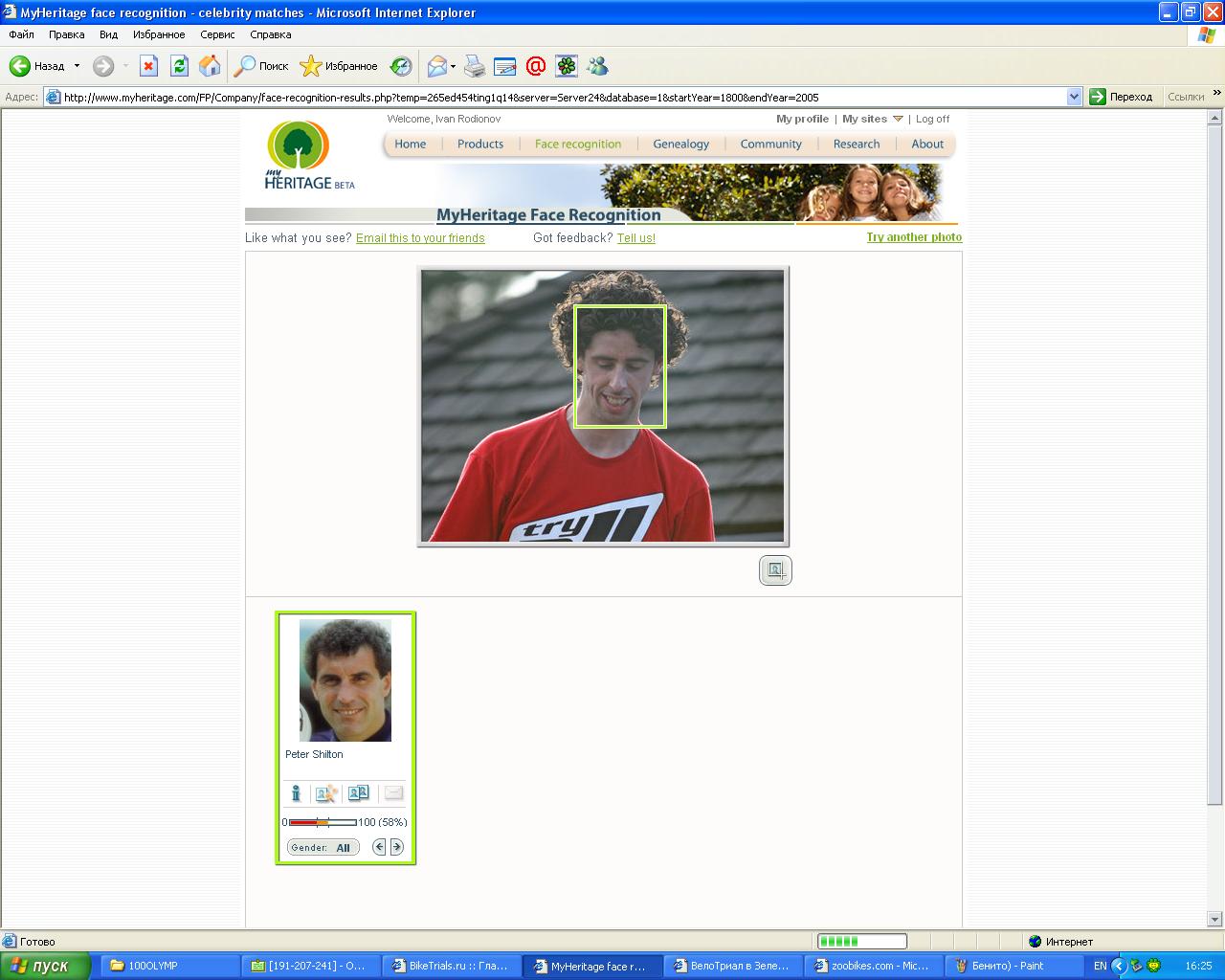Show previous celebrity match with left arrow
1225x980 pixels.
point(380,847)
